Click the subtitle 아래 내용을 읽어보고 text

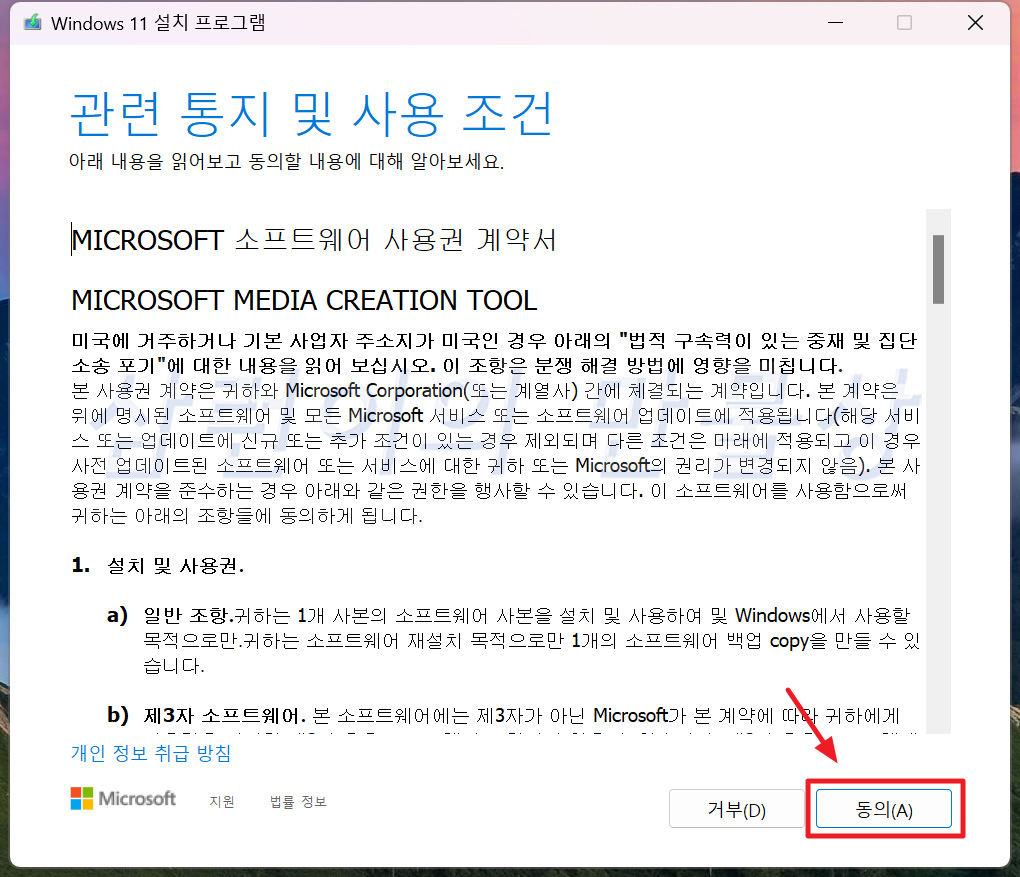click(x=286, y=161)
